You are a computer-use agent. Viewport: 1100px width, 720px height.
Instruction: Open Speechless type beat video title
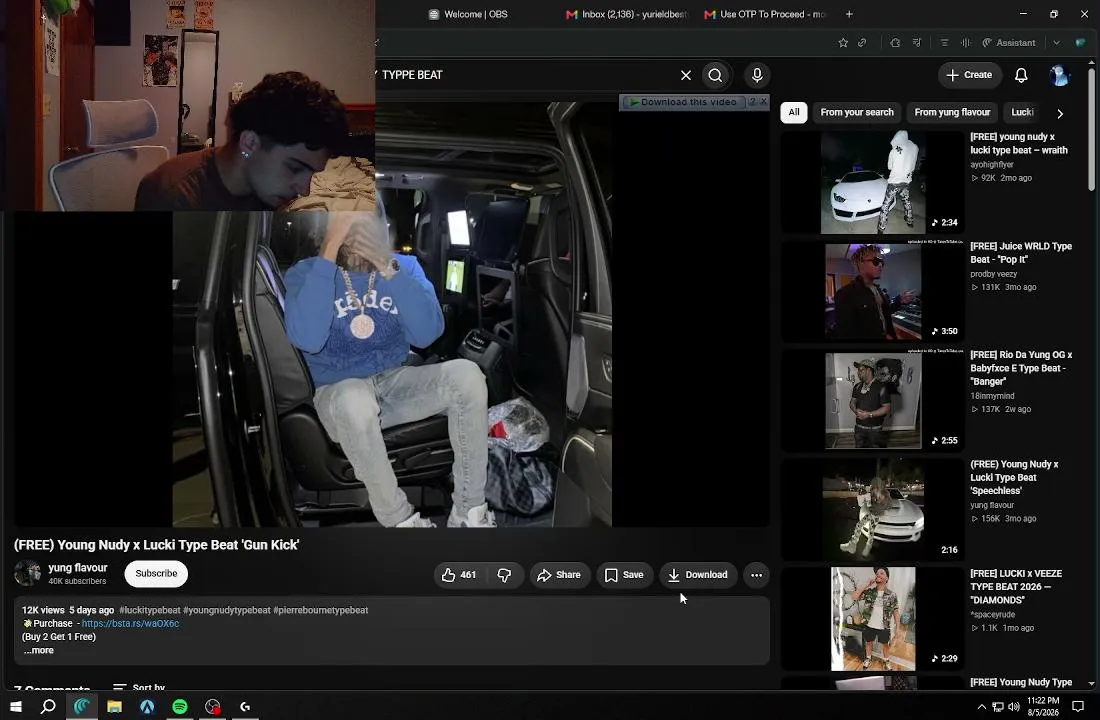coord(1014,477)
